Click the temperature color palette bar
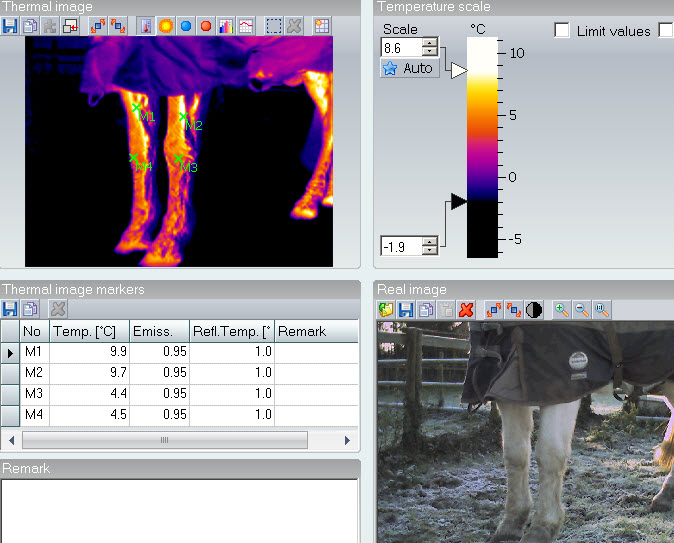 (482, 147)
